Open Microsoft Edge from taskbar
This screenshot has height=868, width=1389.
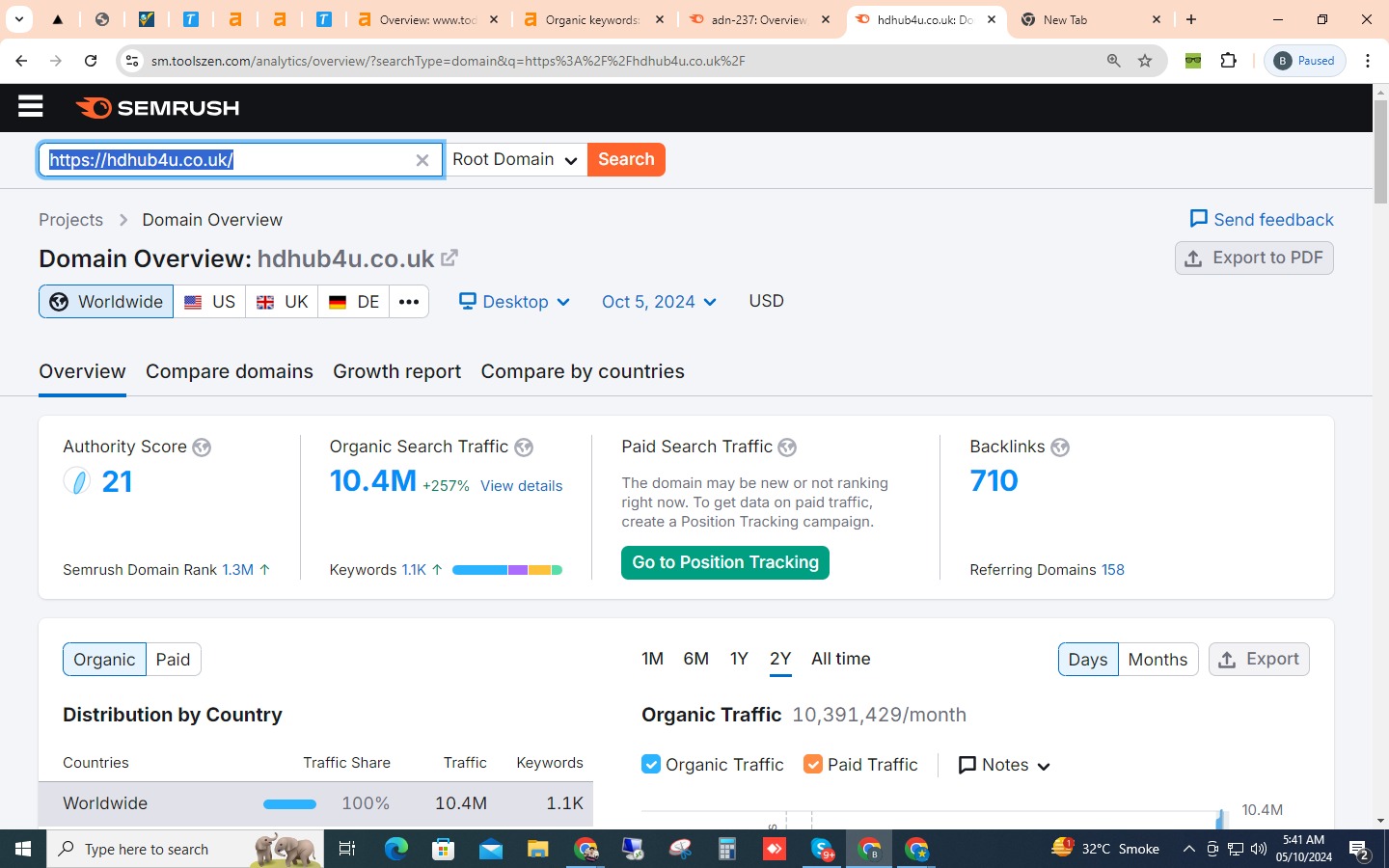396,849
